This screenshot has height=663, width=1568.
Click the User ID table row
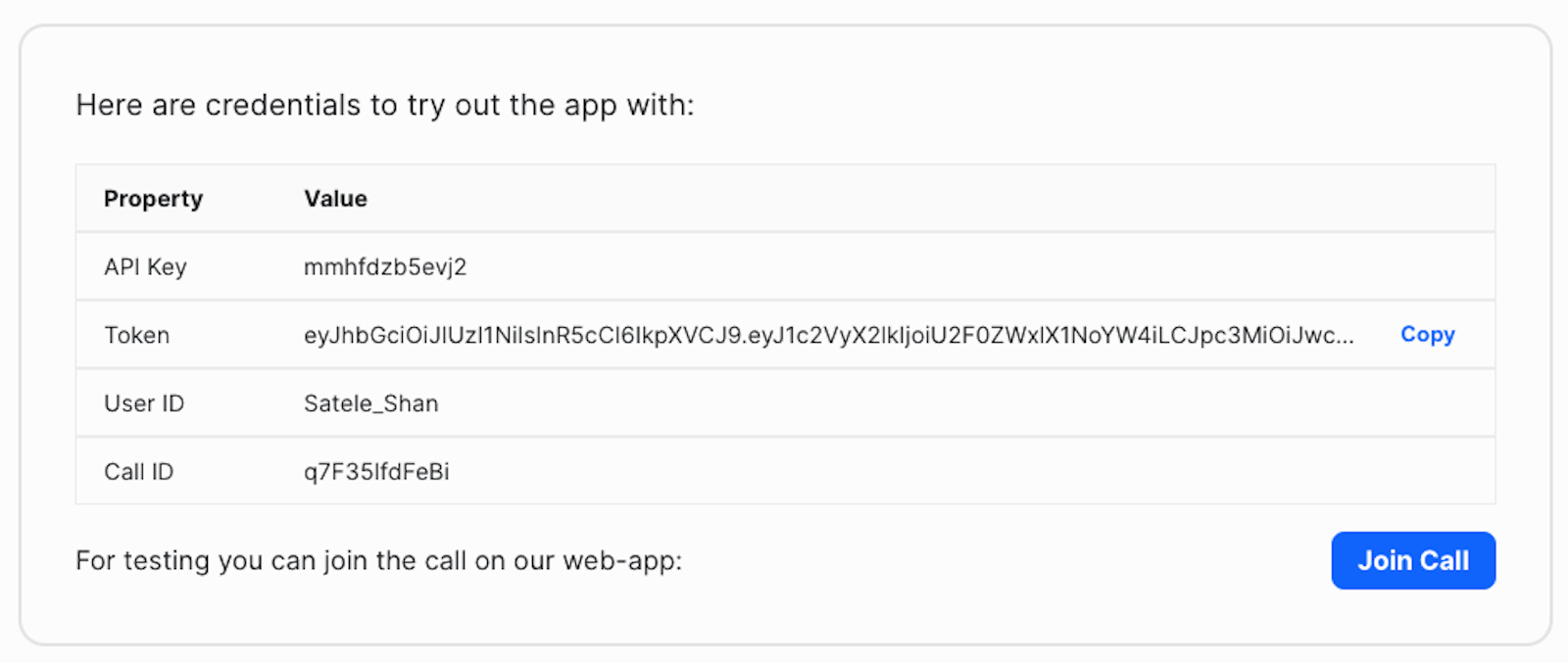click(x=784, y=403)
